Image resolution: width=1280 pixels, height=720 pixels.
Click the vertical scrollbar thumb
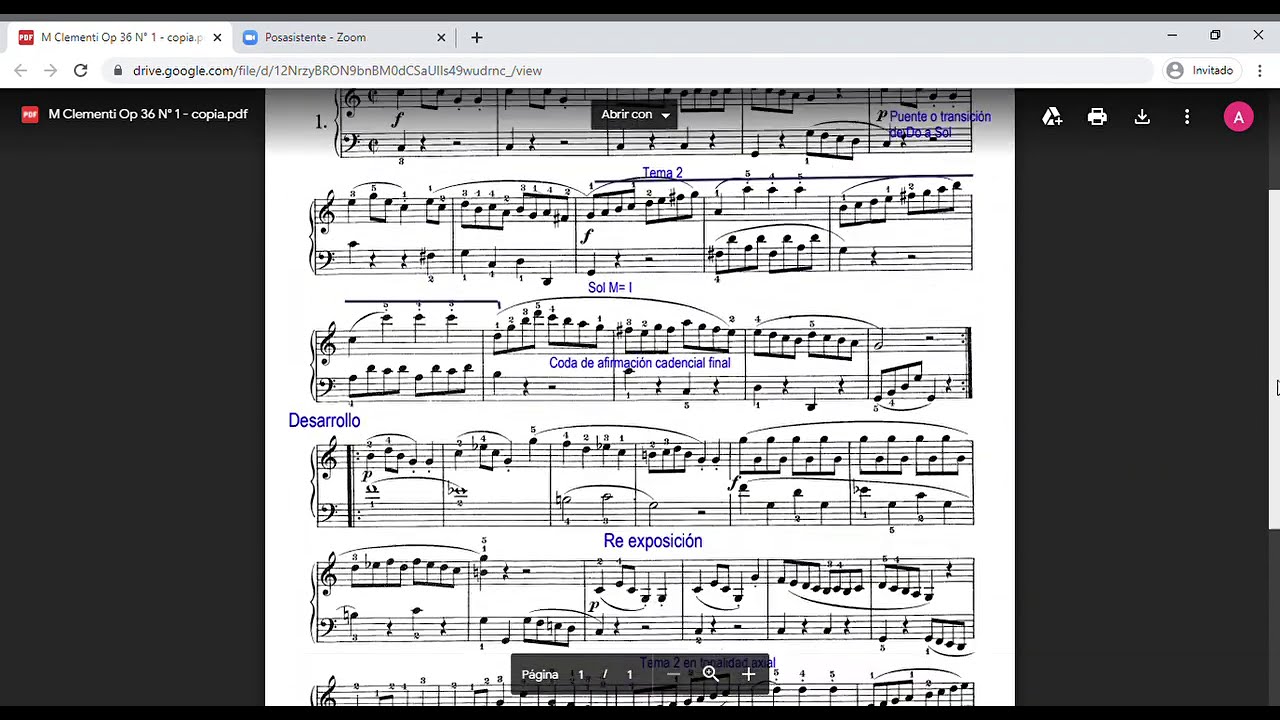coord(1274,358)
